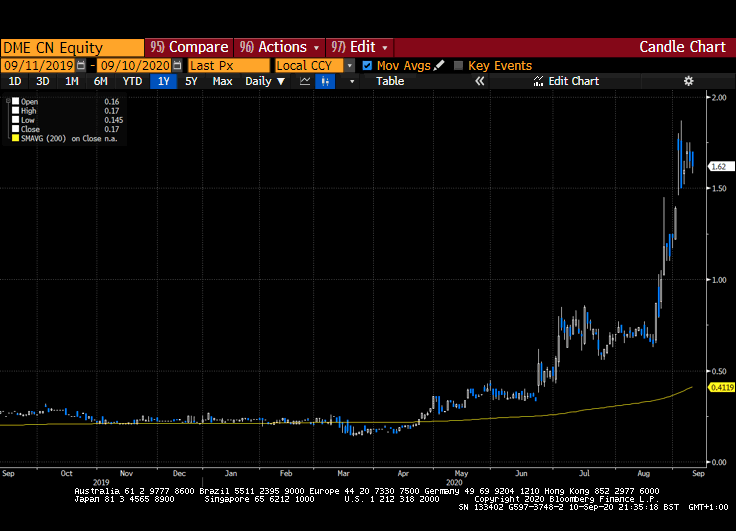Image resolution: width=736 pixels, height=531 pixels.
Task: Select the YTD range tab
Action: pos(132,81)
